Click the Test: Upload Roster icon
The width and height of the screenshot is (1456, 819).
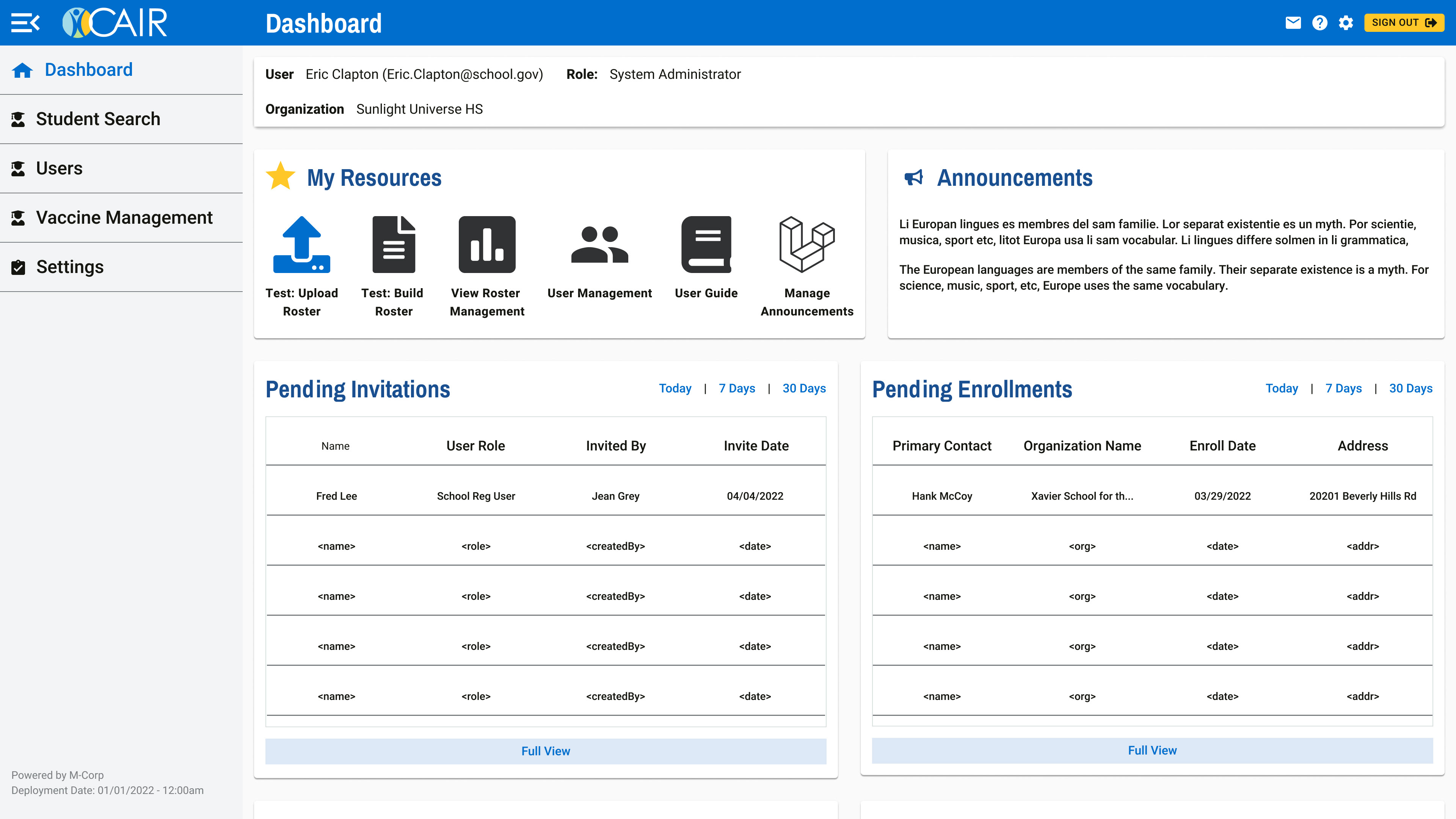click(301, 245)
